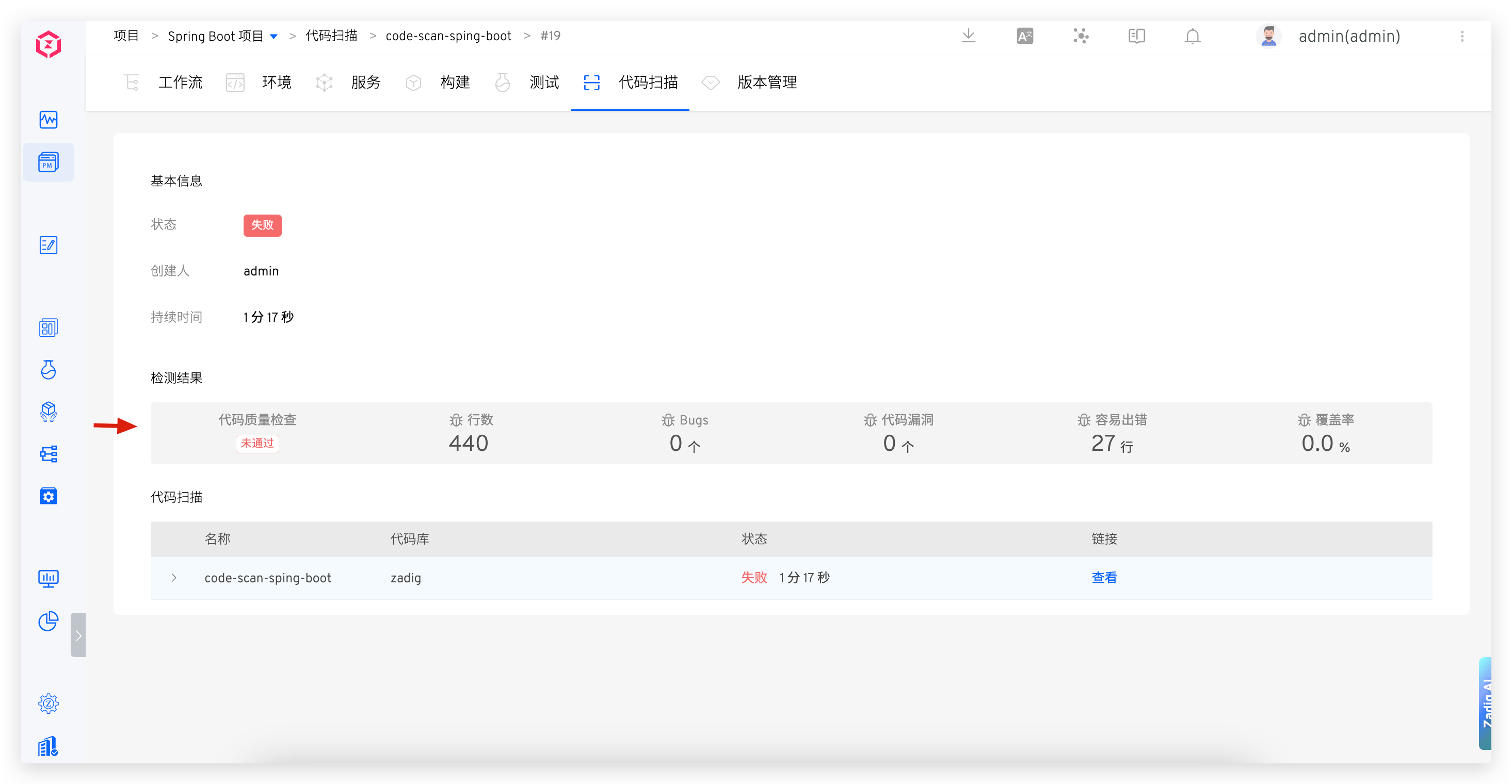Open the vertical three-dot more menu
The height and width of the screenshot is (784, 1512).
(x=1462, y=36)
